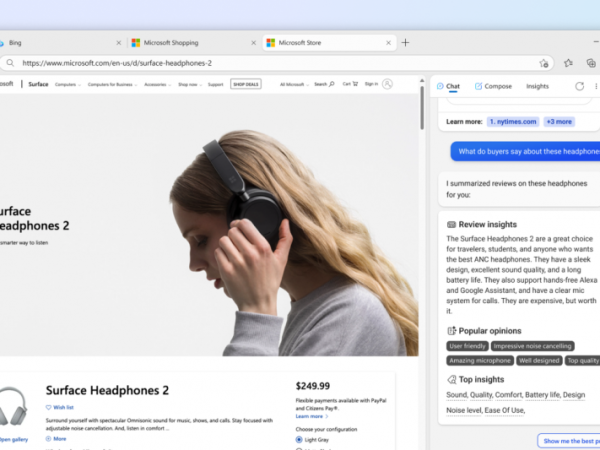The height and width of the screenshot is (450, 600).
Task: Select the Microsoft Store tab
Action: click(329, 43)
